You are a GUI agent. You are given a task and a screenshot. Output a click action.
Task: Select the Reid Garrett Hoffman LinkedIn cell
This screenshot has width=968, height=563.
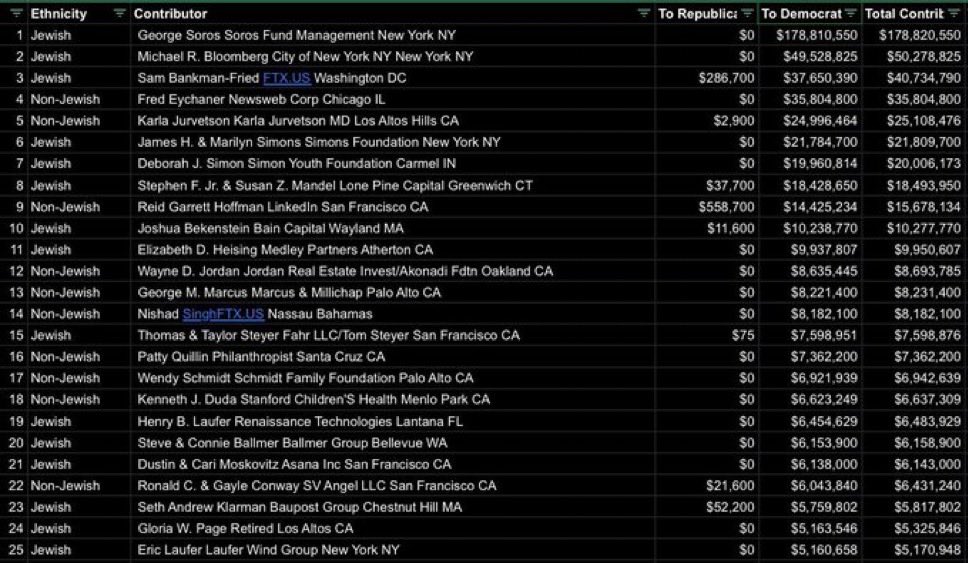click(392, 207)
